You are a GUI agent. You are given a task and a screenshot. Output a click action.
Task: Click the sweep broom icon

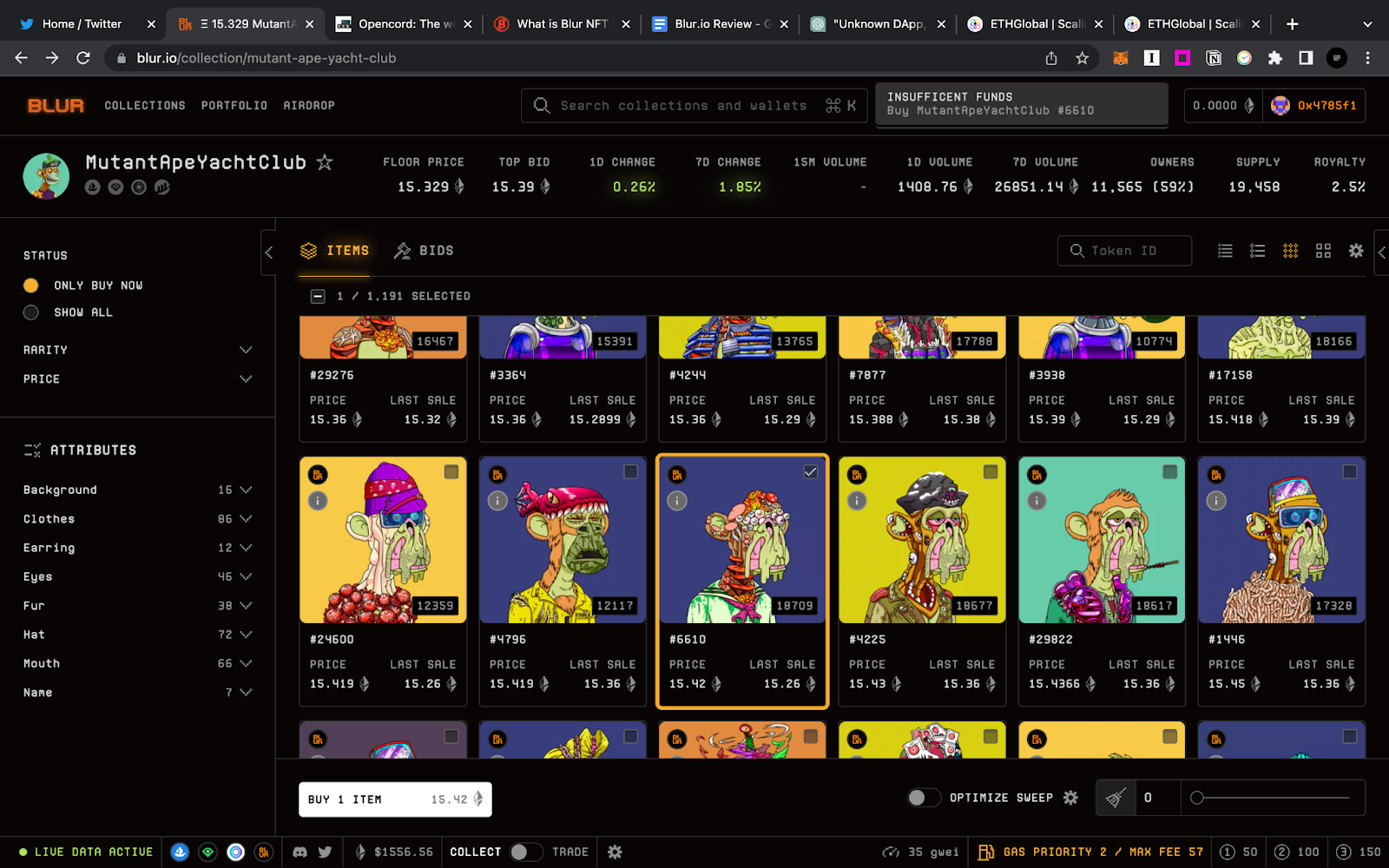coord(1116,798)
